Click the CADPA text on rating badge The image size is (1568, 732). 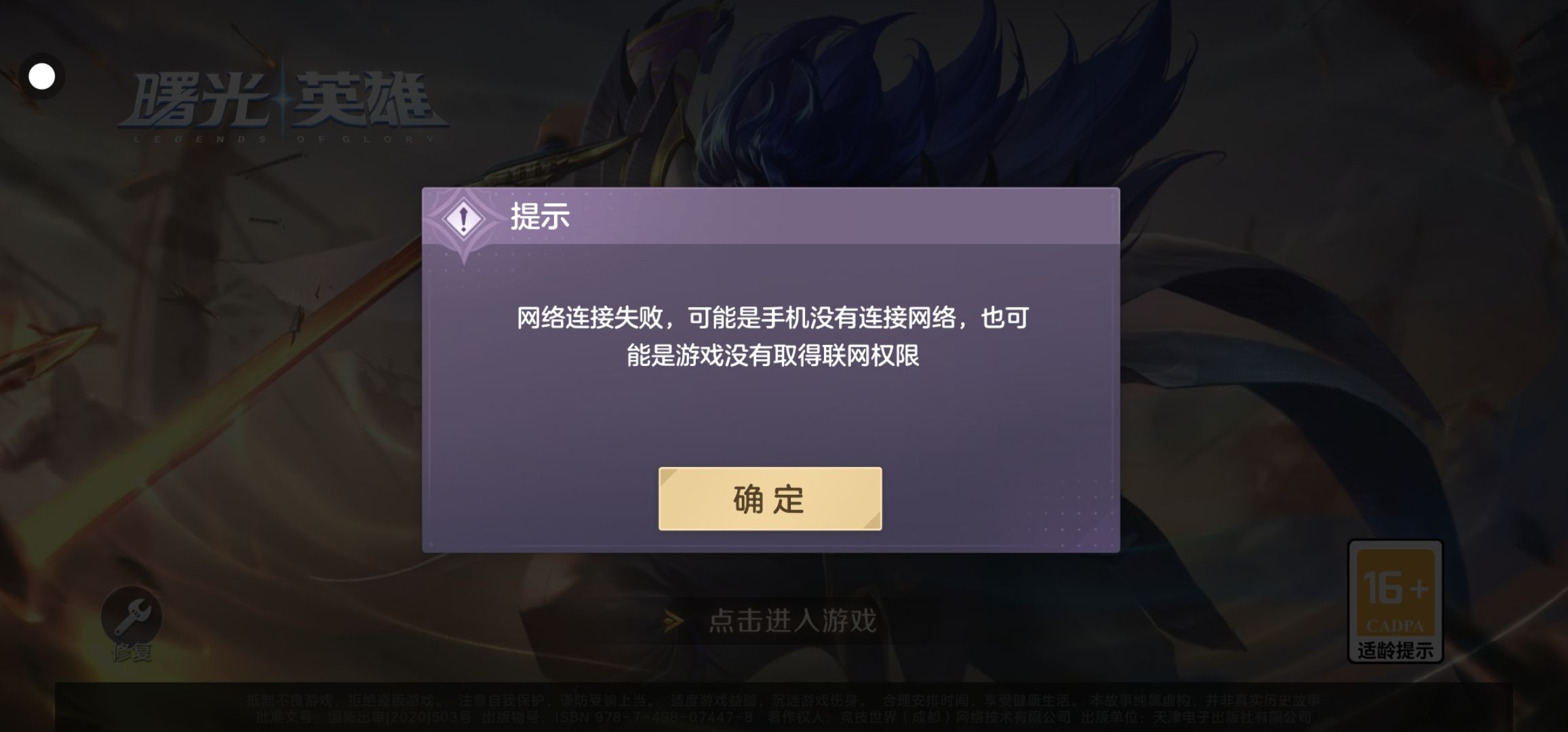pos(1394,626)
